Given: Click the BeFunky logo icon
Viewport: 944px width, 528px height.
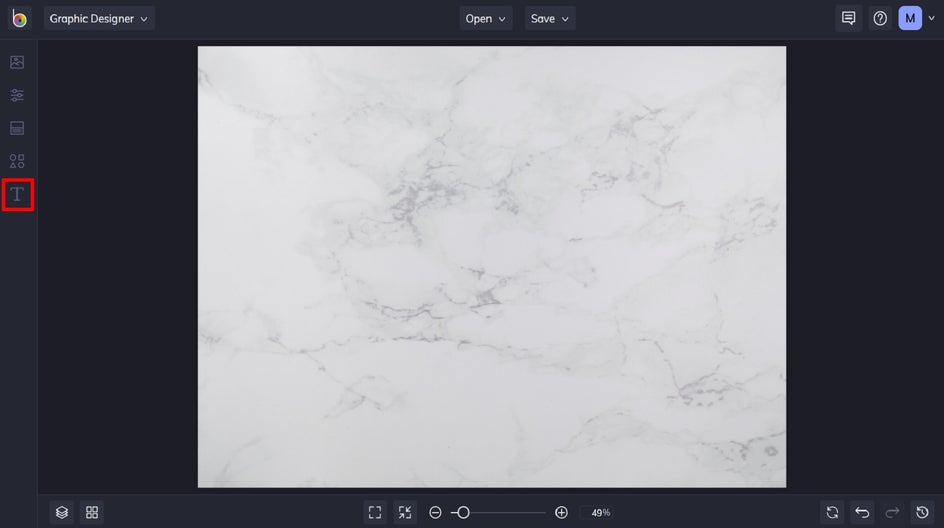Looking at the screenshot, I should click(19, 18).
